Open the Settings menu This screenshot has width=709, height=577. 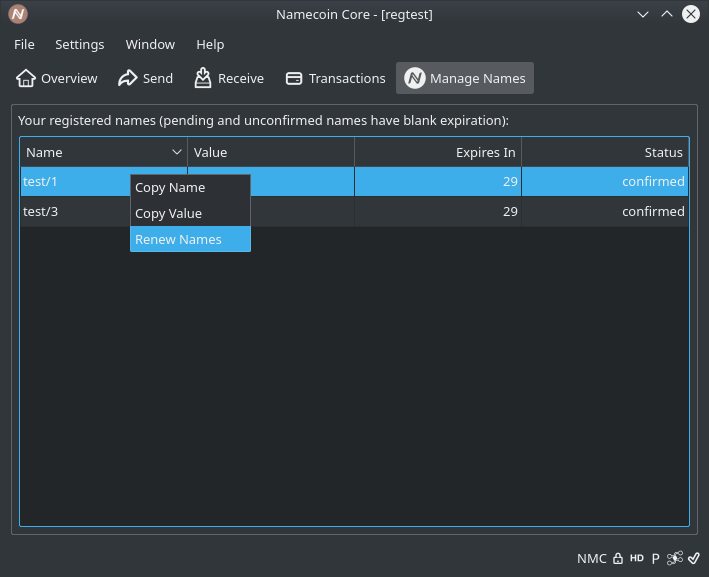(80, 44)
